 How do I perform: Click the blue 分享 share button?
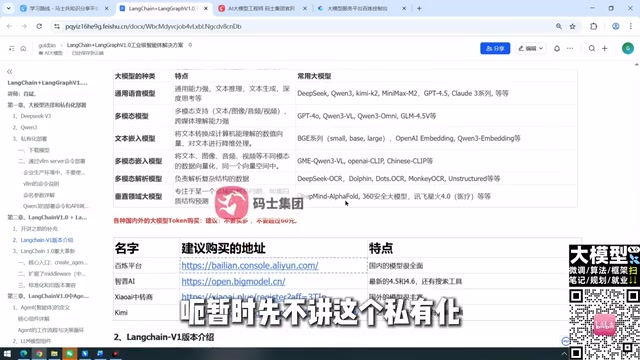(x=495, y=48)
